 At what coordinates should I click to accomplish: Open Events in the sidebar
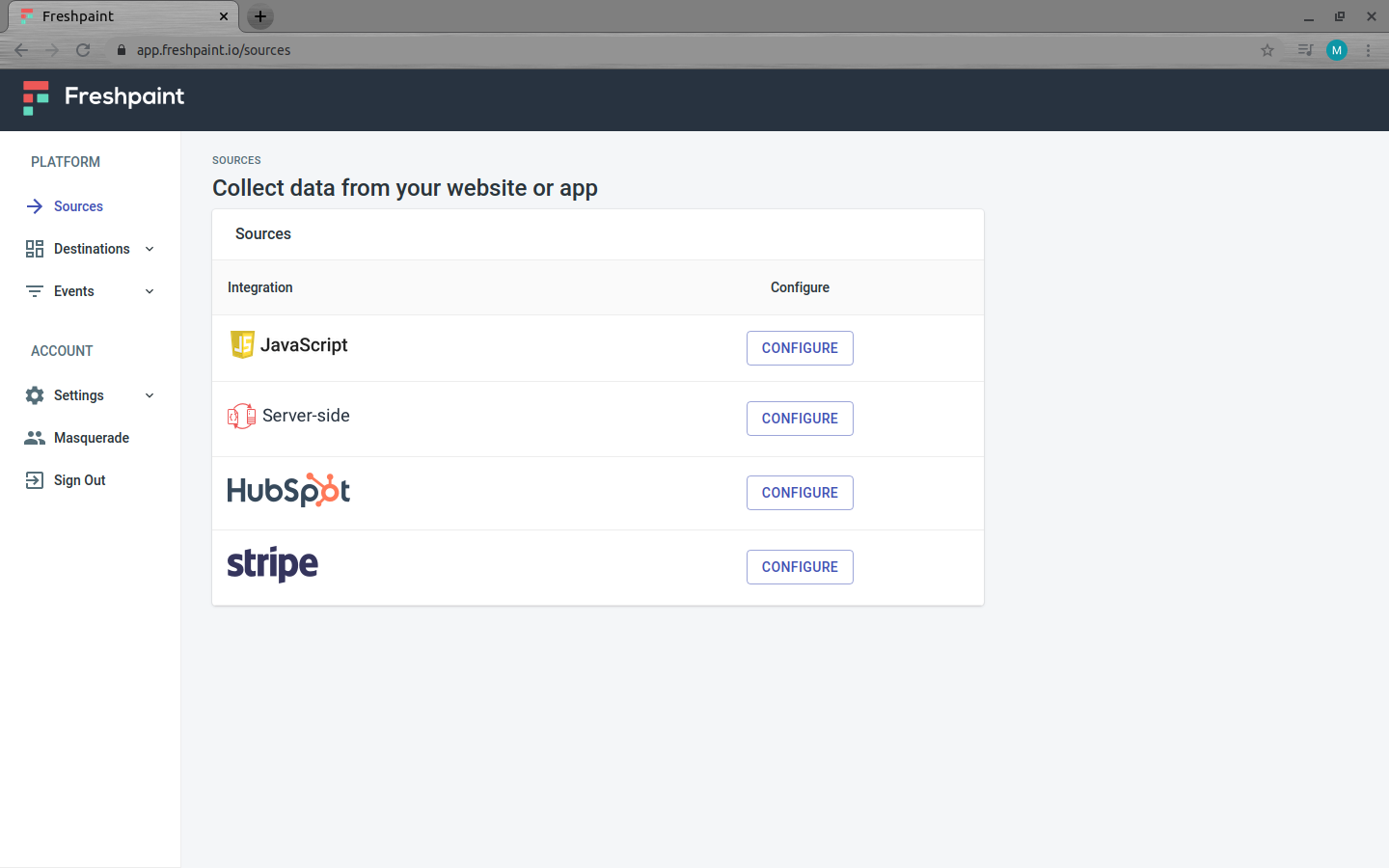74,291
